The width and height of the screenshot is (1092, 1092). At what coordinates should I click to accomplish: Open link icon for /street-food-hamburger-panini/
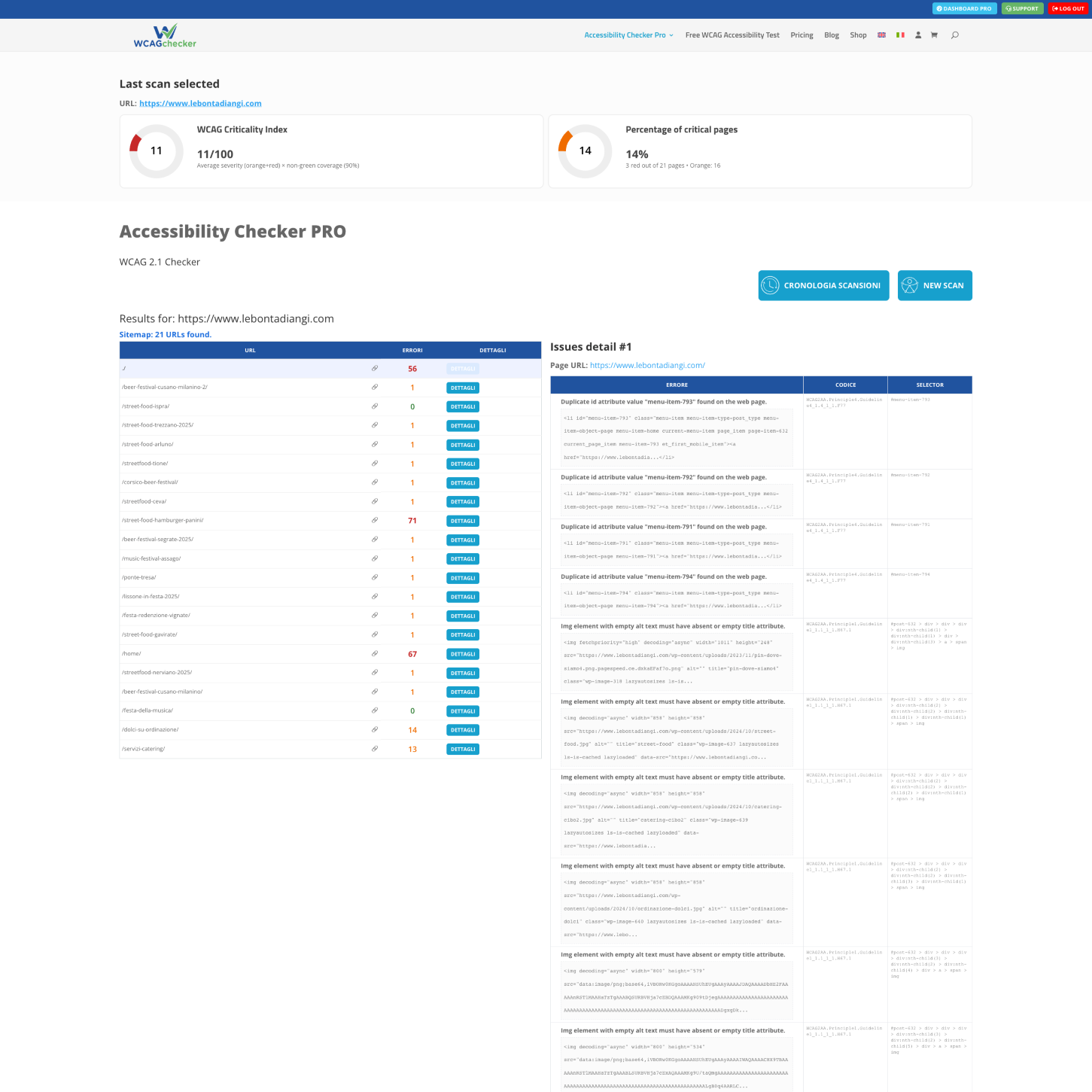pos(375,520)
